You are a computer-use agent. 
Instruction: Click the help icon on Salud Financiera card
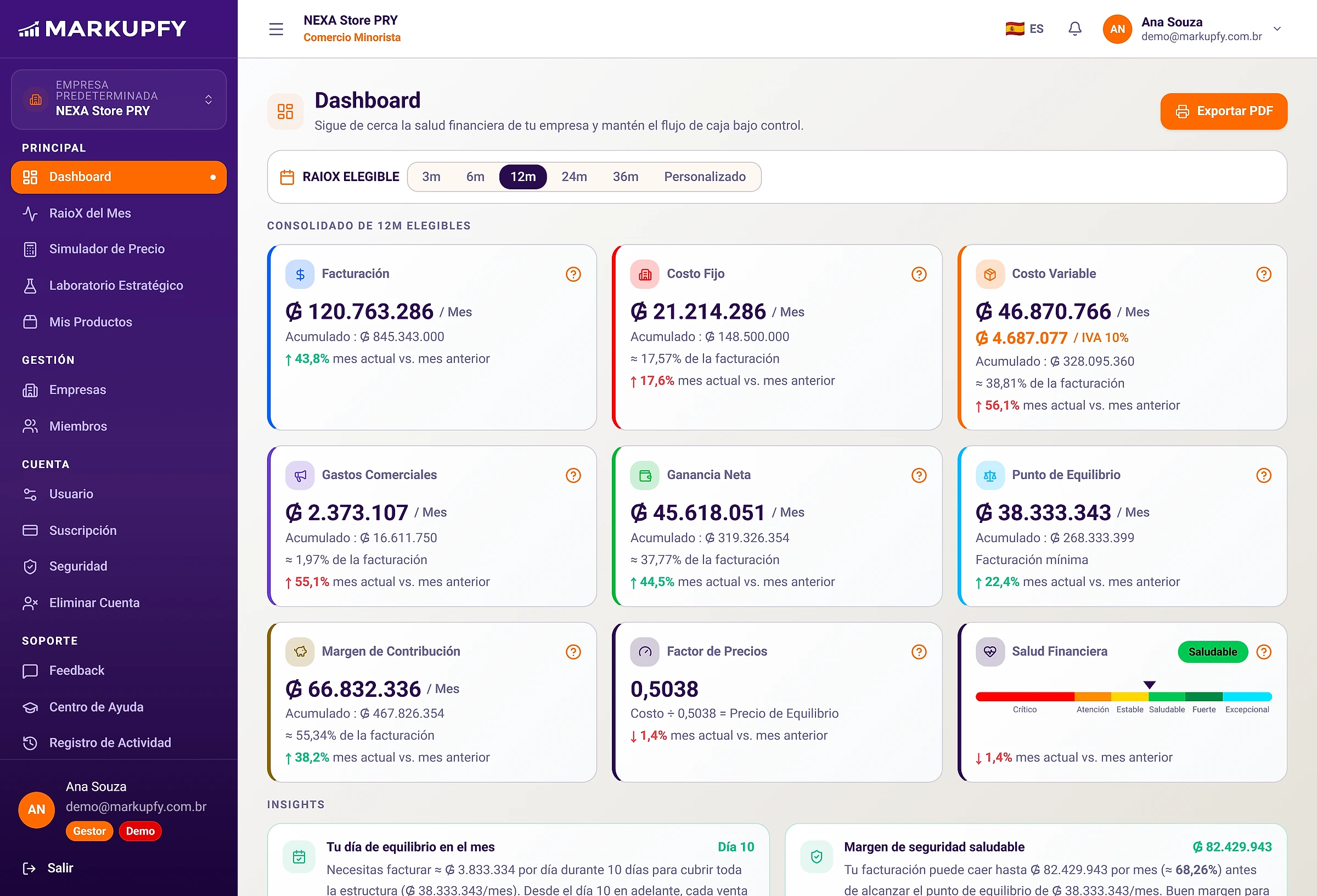coord(1263,652)
